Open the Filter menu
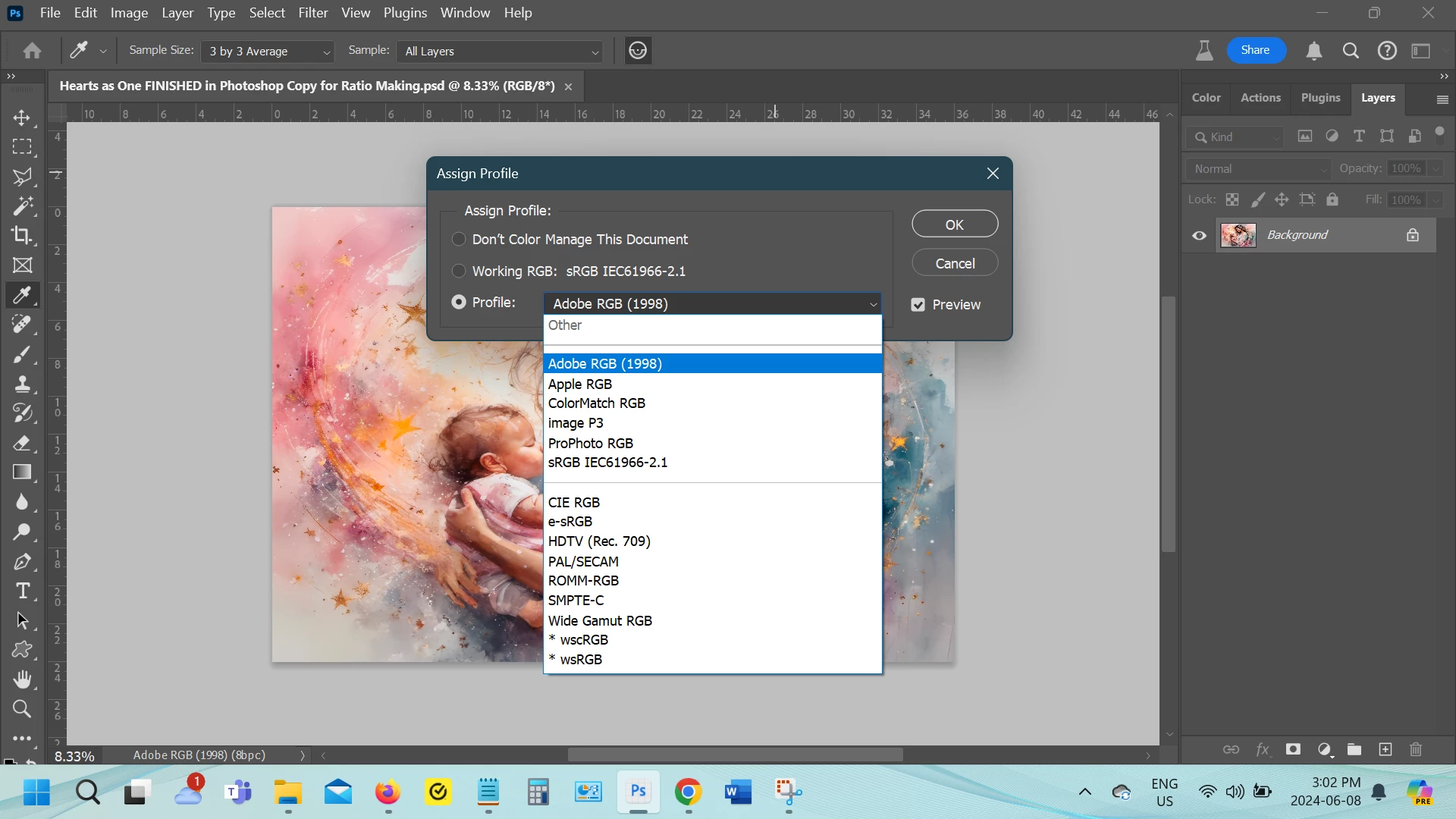The image size is (1456, 819). pyautogui.click(x=312, y=13)
